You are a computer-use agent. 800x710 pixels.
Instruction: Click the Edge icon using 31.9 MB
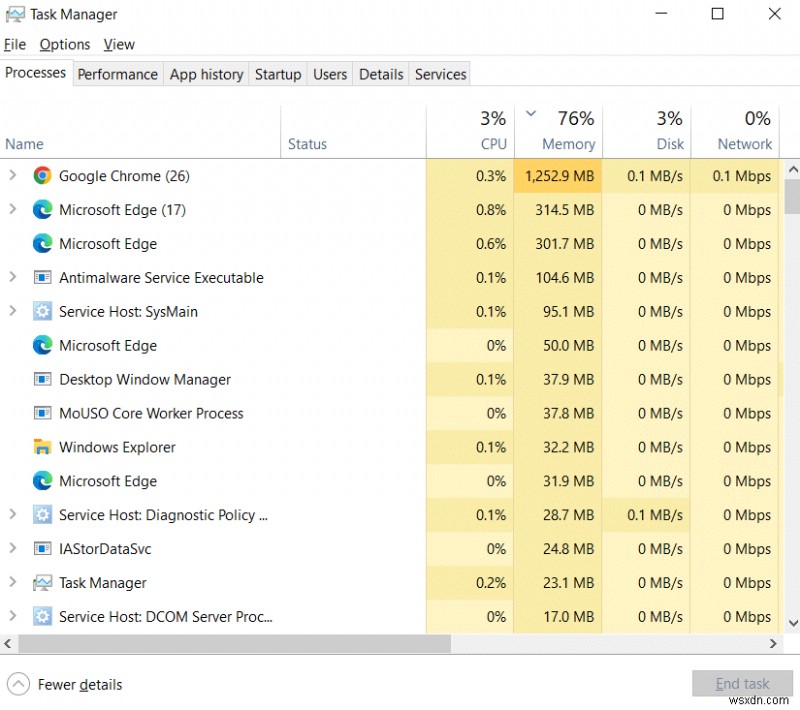pyautogui.click(x=42, y=481)
